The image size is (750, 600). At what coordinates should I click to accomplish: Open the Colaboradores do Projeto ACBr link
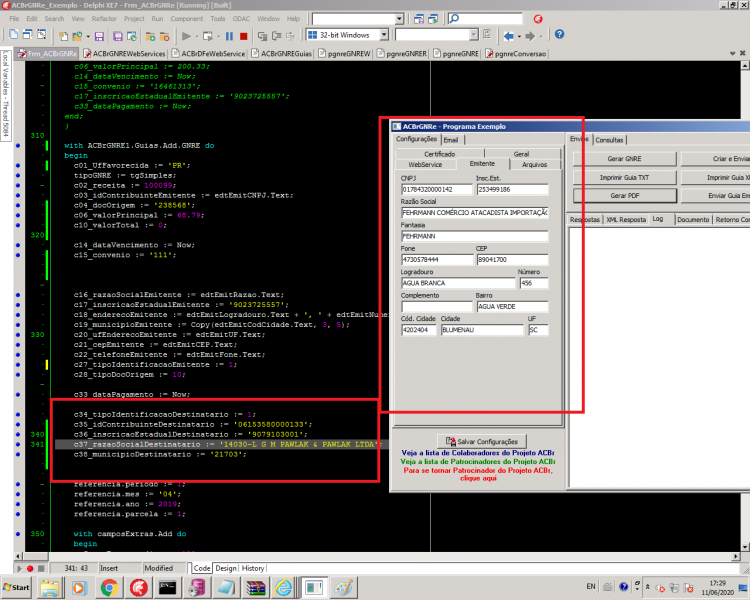(478, 453)
